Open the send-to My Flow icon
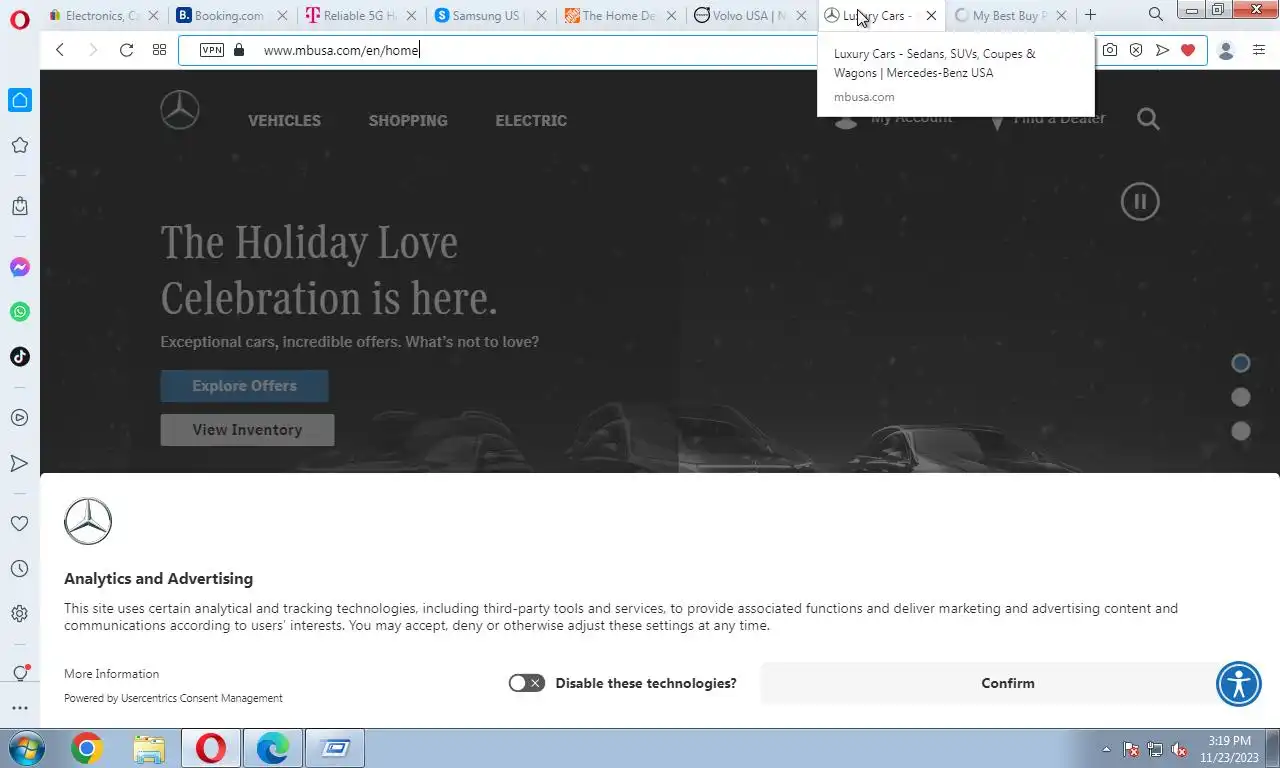 (x=1162, y=50)
